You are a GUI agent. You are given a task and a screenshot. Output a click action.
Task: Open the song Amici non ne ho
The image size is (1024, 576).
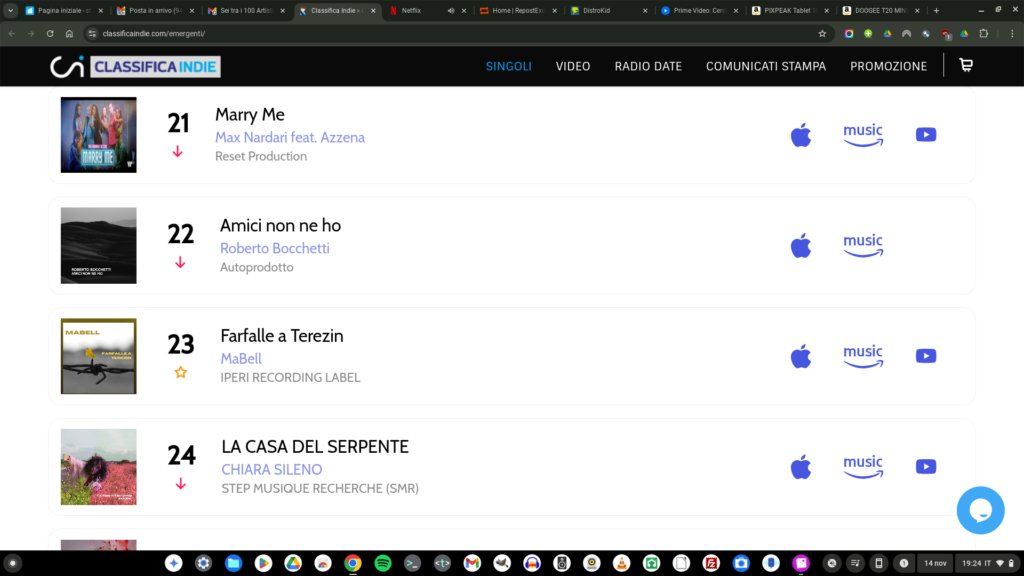click(x=280, y=225)
